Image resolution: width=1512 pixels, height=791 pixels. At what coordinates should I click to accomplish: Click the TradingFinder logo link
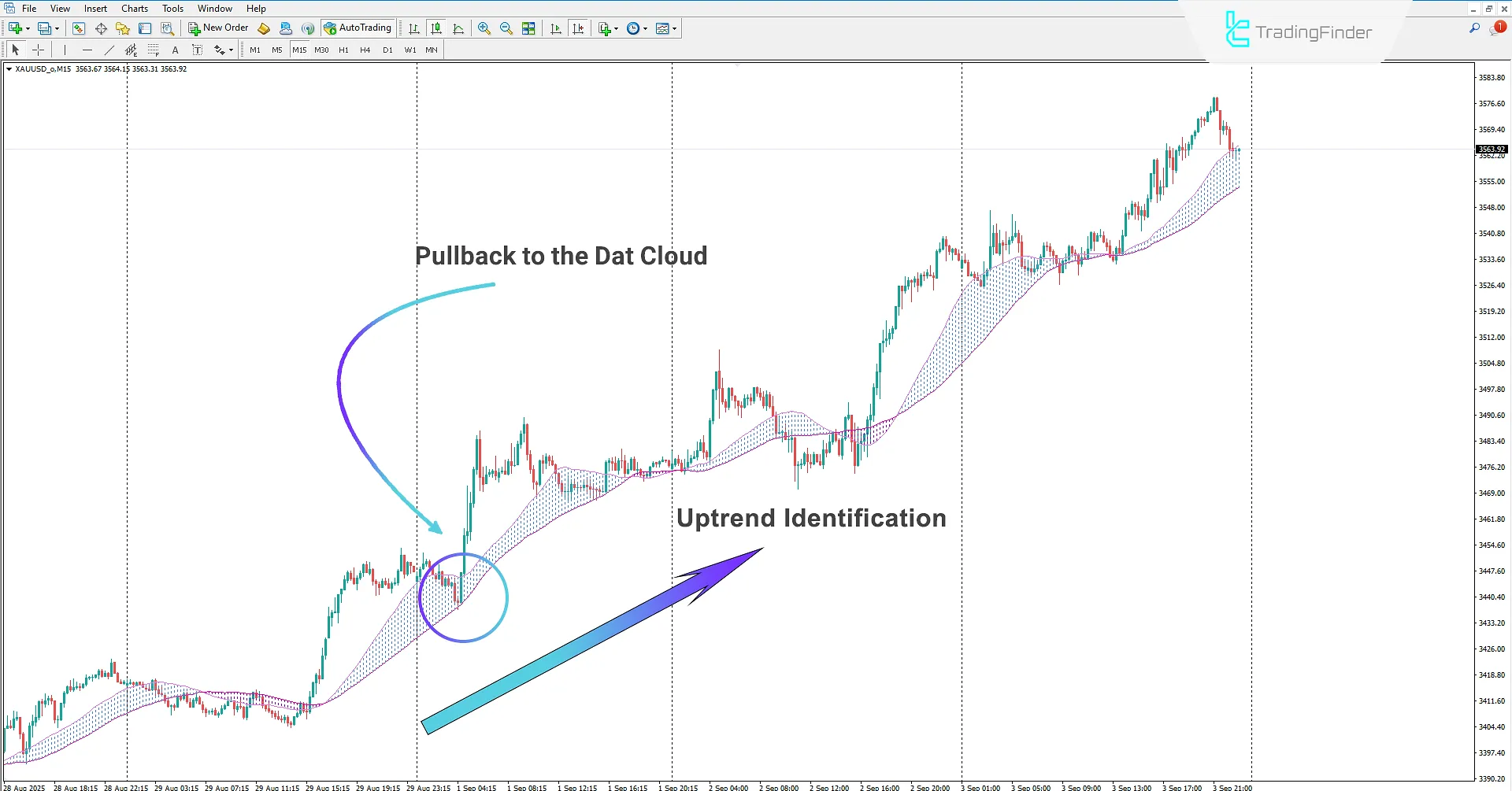coord(1299,33)
